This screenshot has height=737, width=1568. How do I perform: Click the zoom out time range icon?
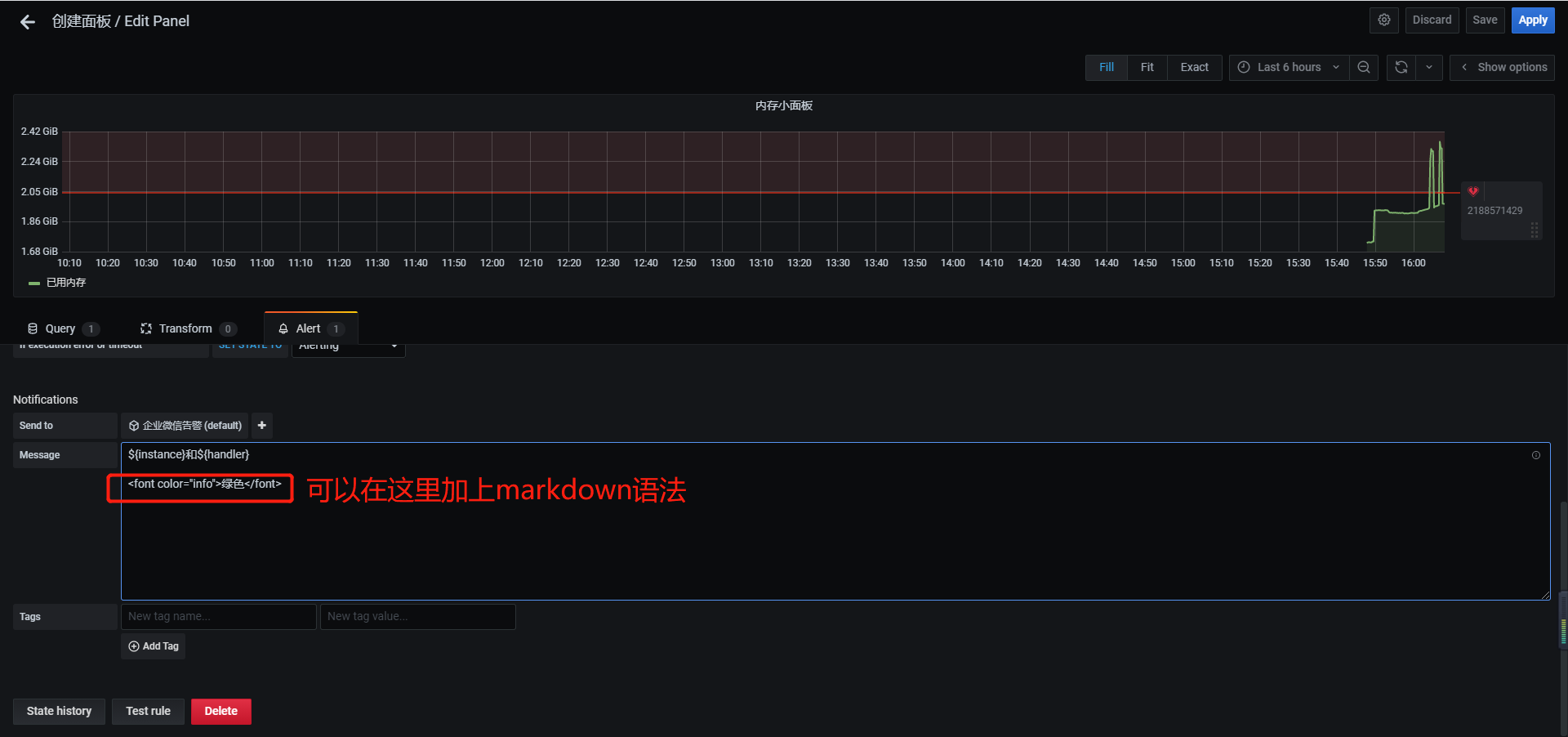coord(1364,68)
